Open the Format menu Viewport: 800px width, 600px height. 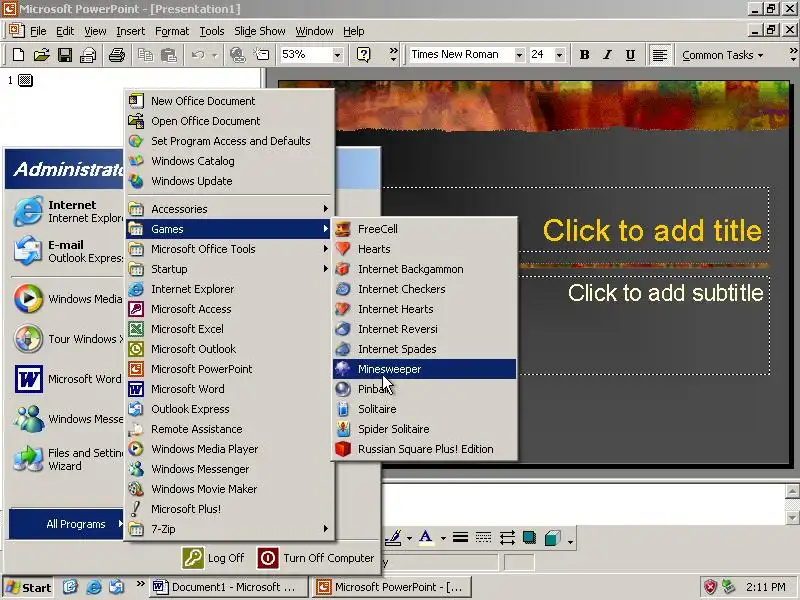click(172, 31)
